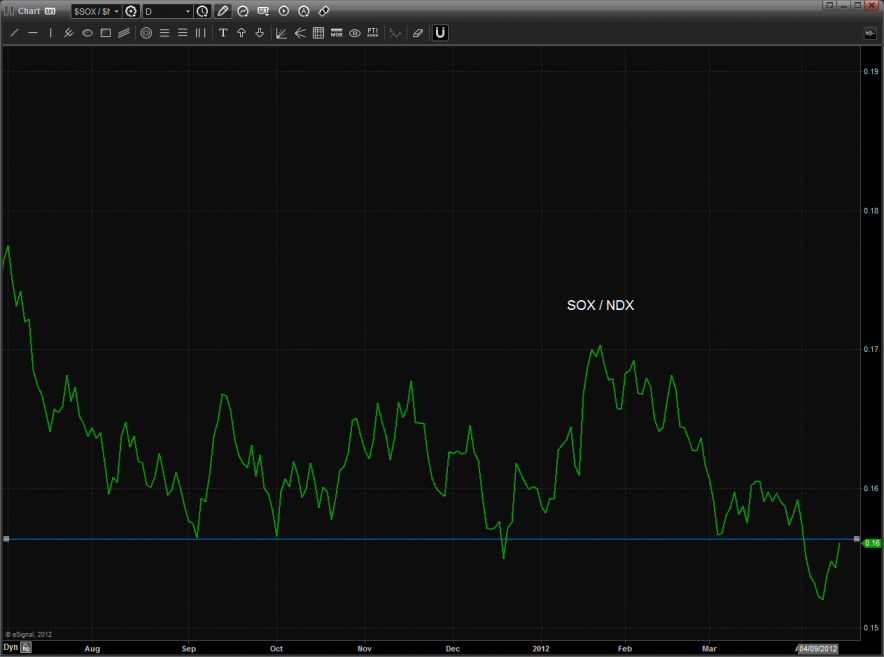Viewport: 884px width, 657px height.
Task: Click the toolbar pin button at right
Action: pyautogui.click(x=869, y=33)
